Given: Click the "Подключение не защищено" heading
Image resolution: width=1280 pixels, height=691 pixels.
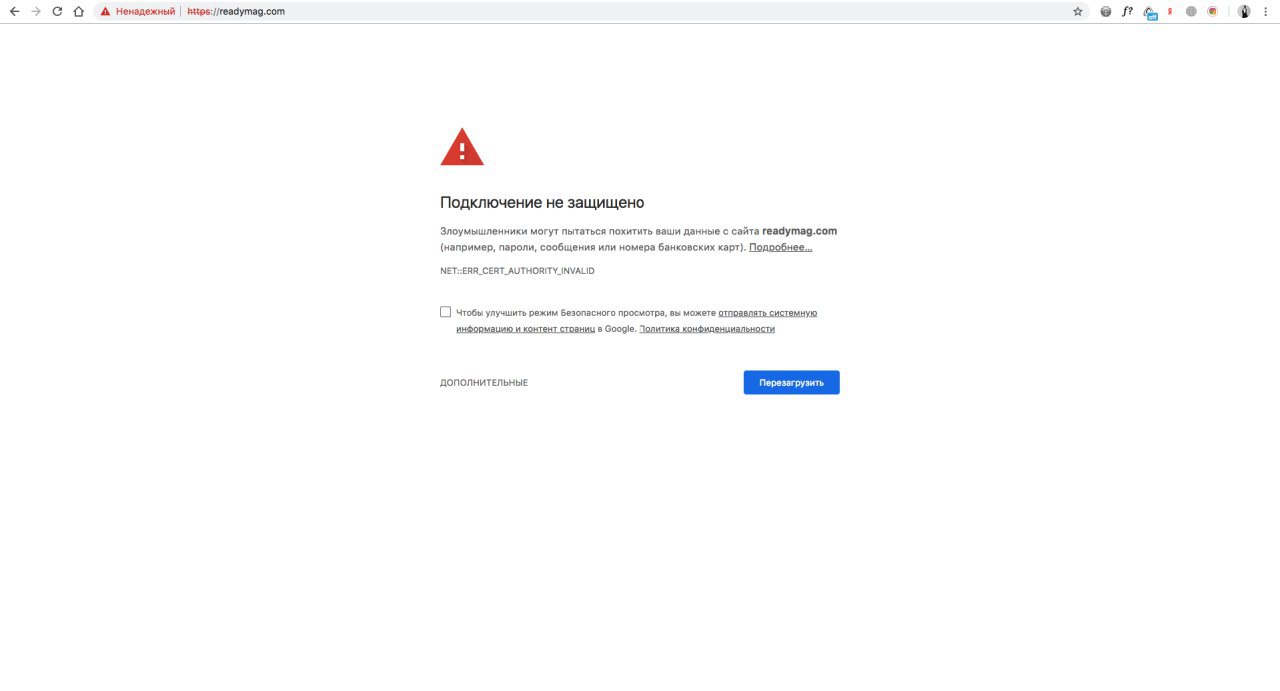Looking at the screenshot, I should click(x=542, y=203).
